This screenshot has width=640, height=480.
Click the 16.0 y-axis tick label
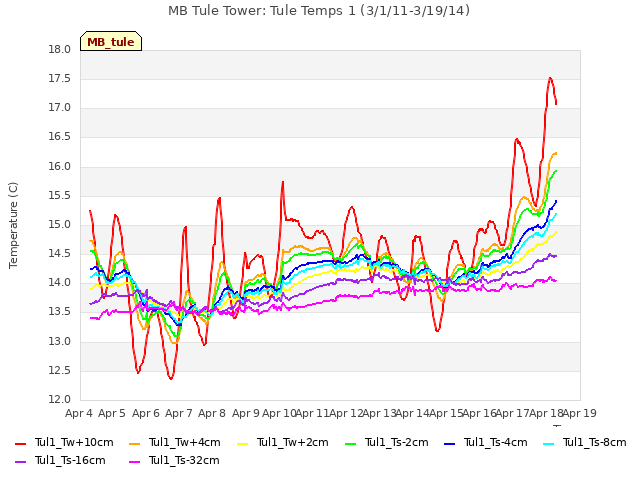point(60,167)
